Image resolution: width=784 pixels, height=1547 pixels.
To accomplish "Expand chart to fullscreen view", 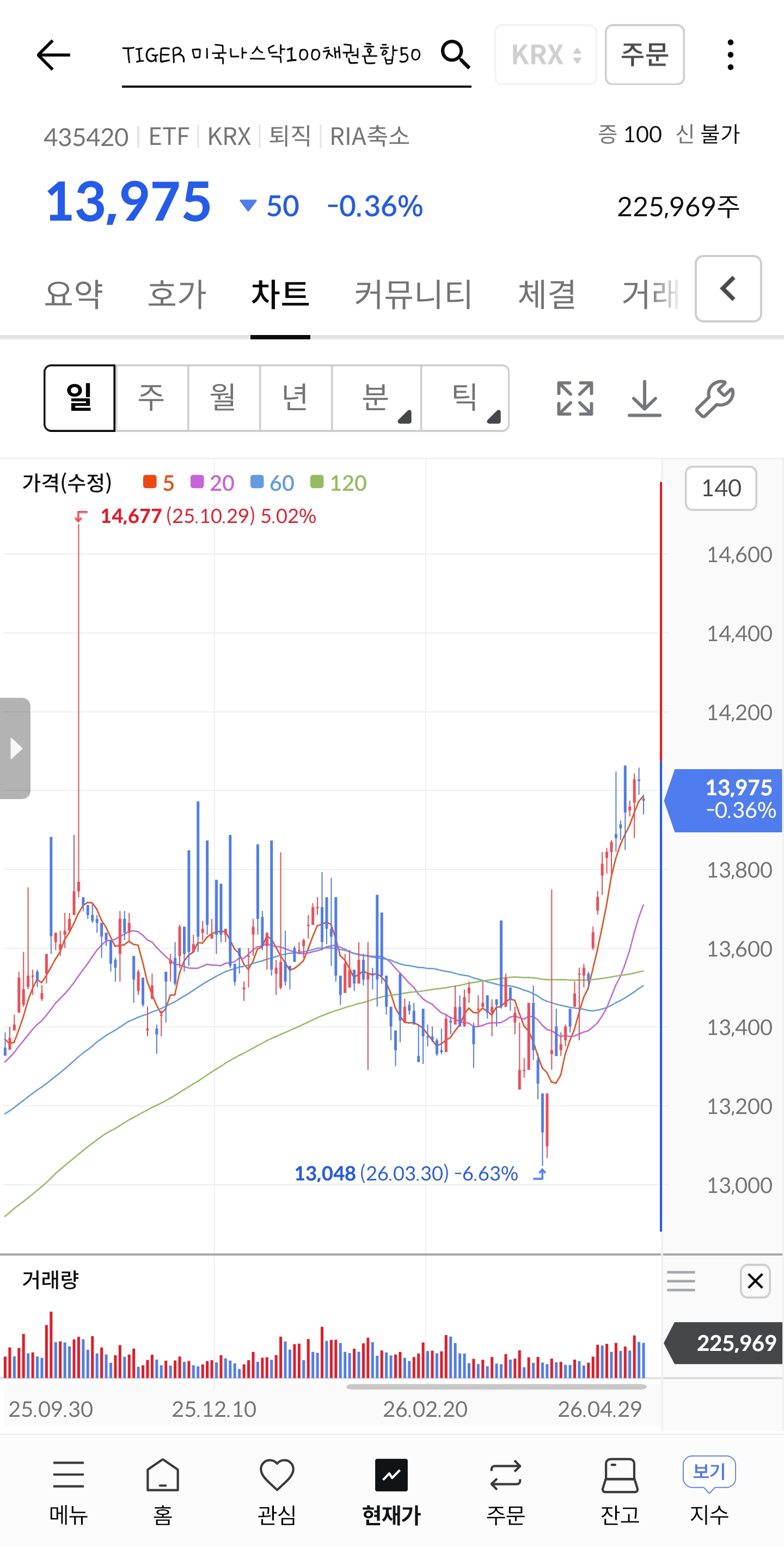I will [574, 398].
